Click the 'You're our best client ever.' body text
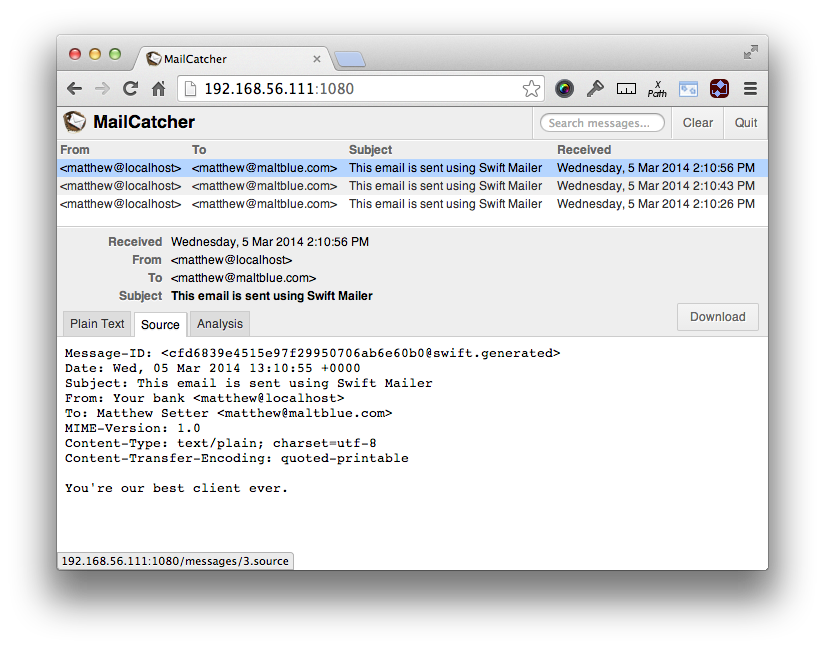This screenshot has height=649, width=825. 176,488
